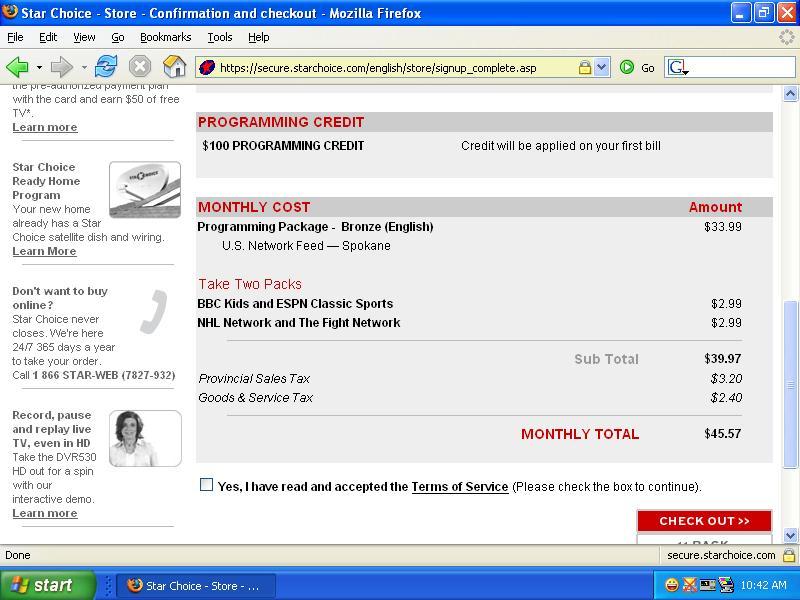Screen dimensions: 800x600
Task: Open the Edit menu
Action: [x=48, y=37]
